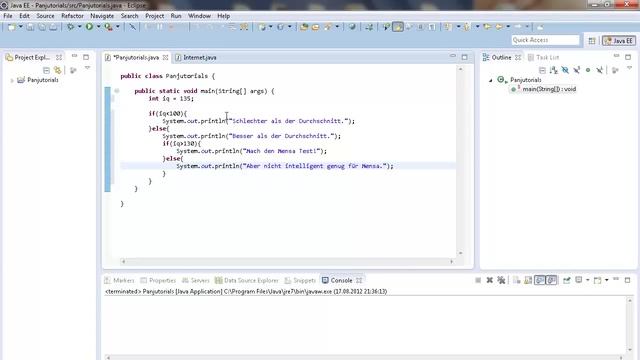
Task: Toggle Hide Static Members in Outline toolbar
Action: (576, 70)
